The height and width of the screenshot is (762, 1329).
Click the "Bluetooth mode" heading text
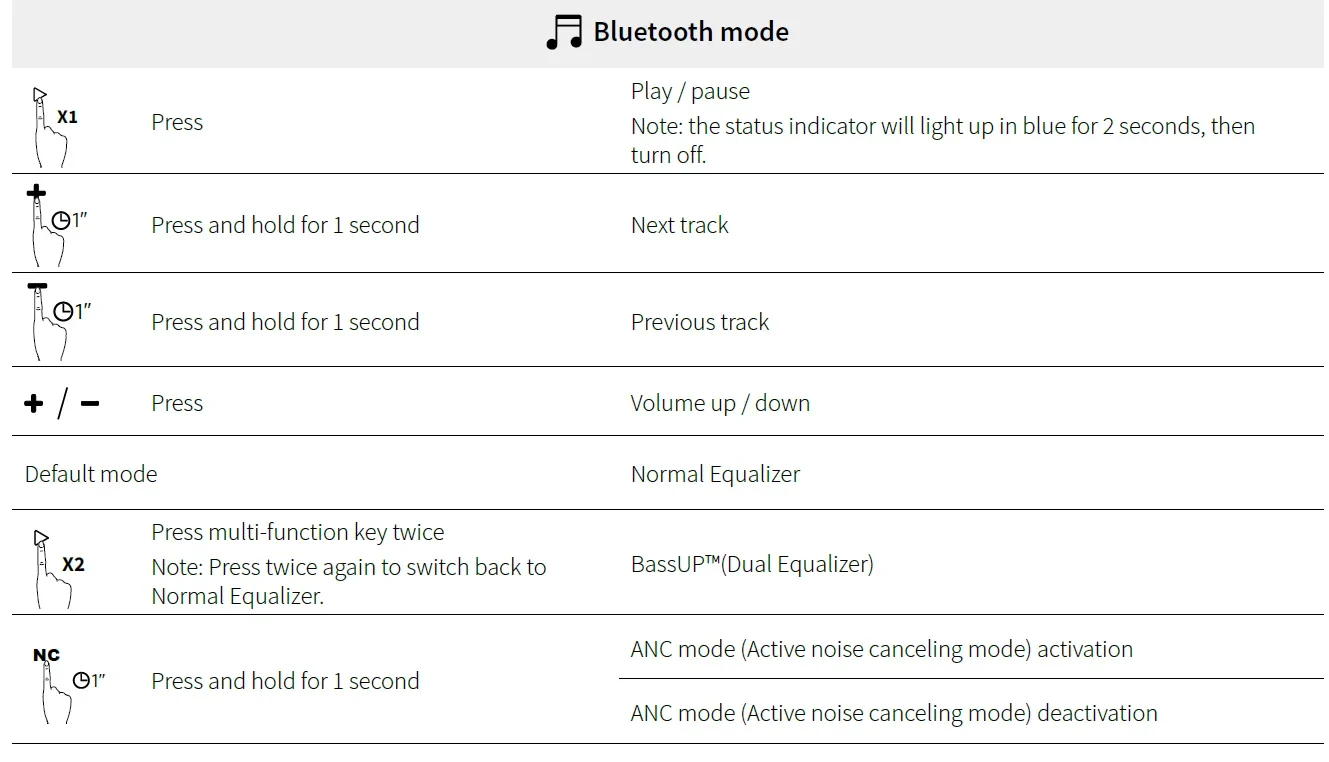point(691,32)
